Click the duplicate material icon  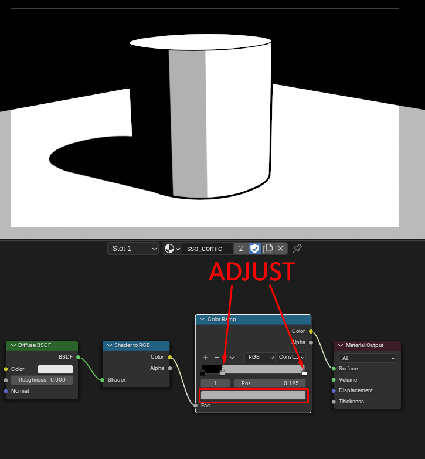click(268, 248)
